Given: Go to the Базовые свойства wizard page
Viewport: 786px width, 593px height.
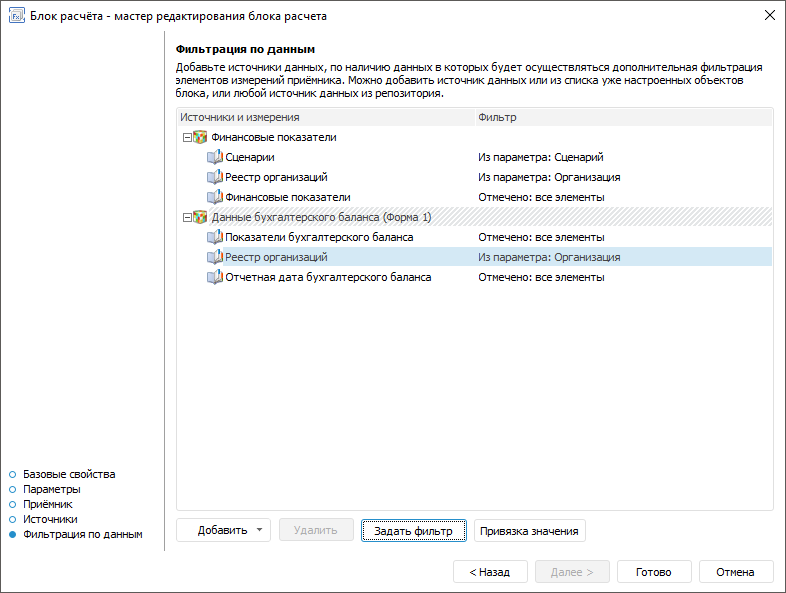Looking at the screenshot, I should (69, 474).
